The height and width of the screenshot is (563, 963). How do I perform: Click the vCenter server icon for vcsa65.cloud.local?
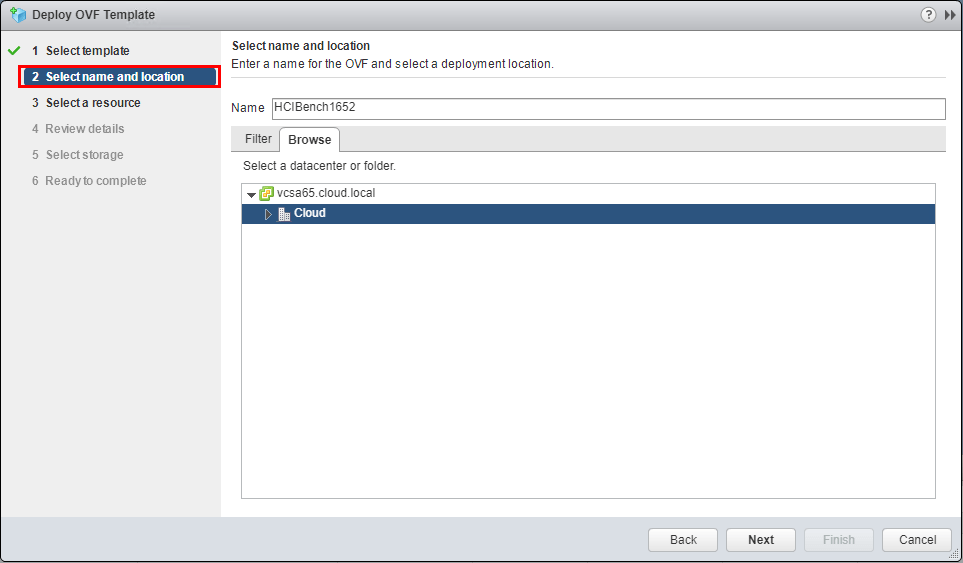266,194
